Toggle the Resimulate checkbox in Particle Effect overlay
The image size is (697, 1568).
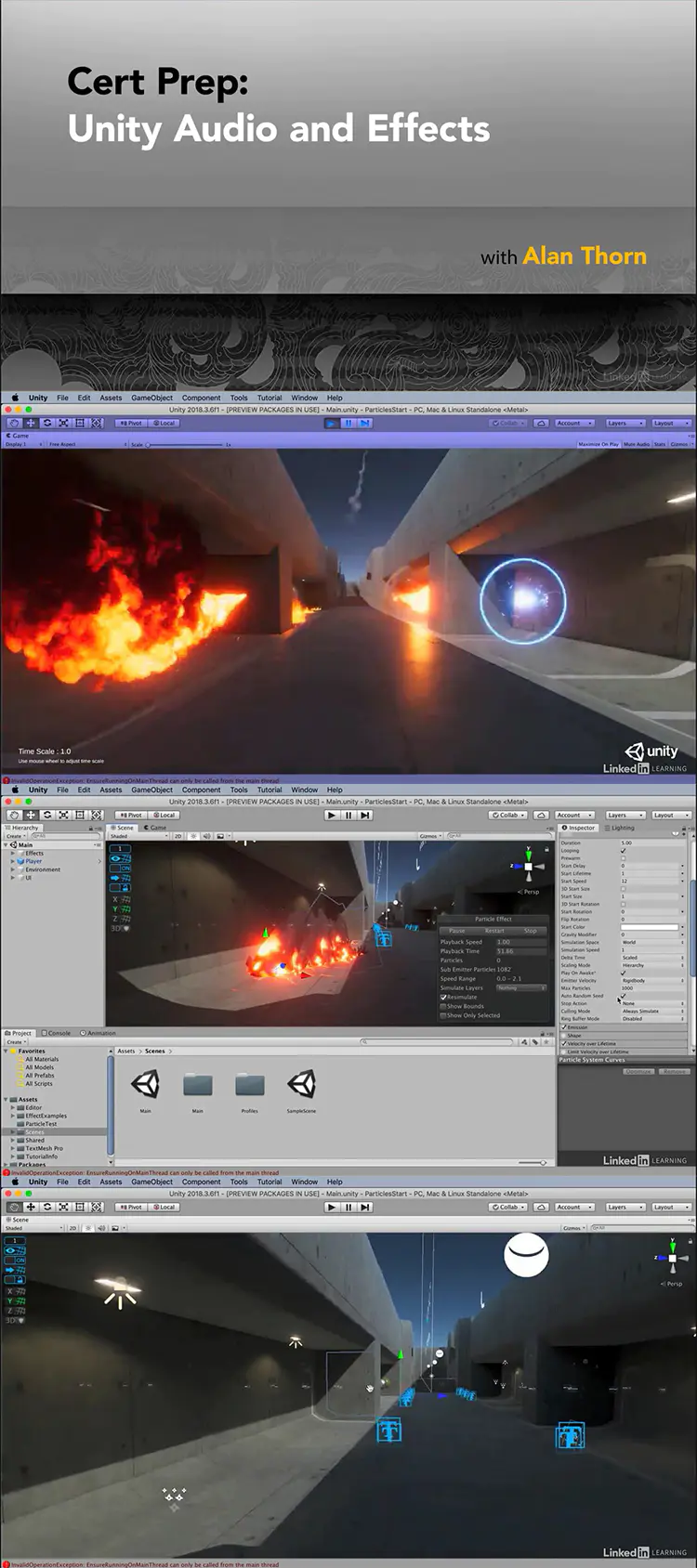(443, 997)
